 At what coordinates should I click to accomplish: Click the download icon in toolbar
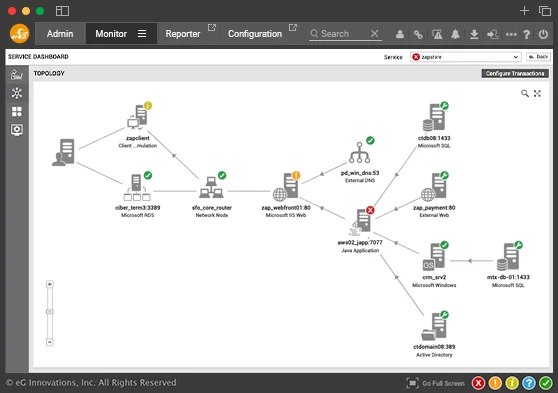[x=474, y=34]
